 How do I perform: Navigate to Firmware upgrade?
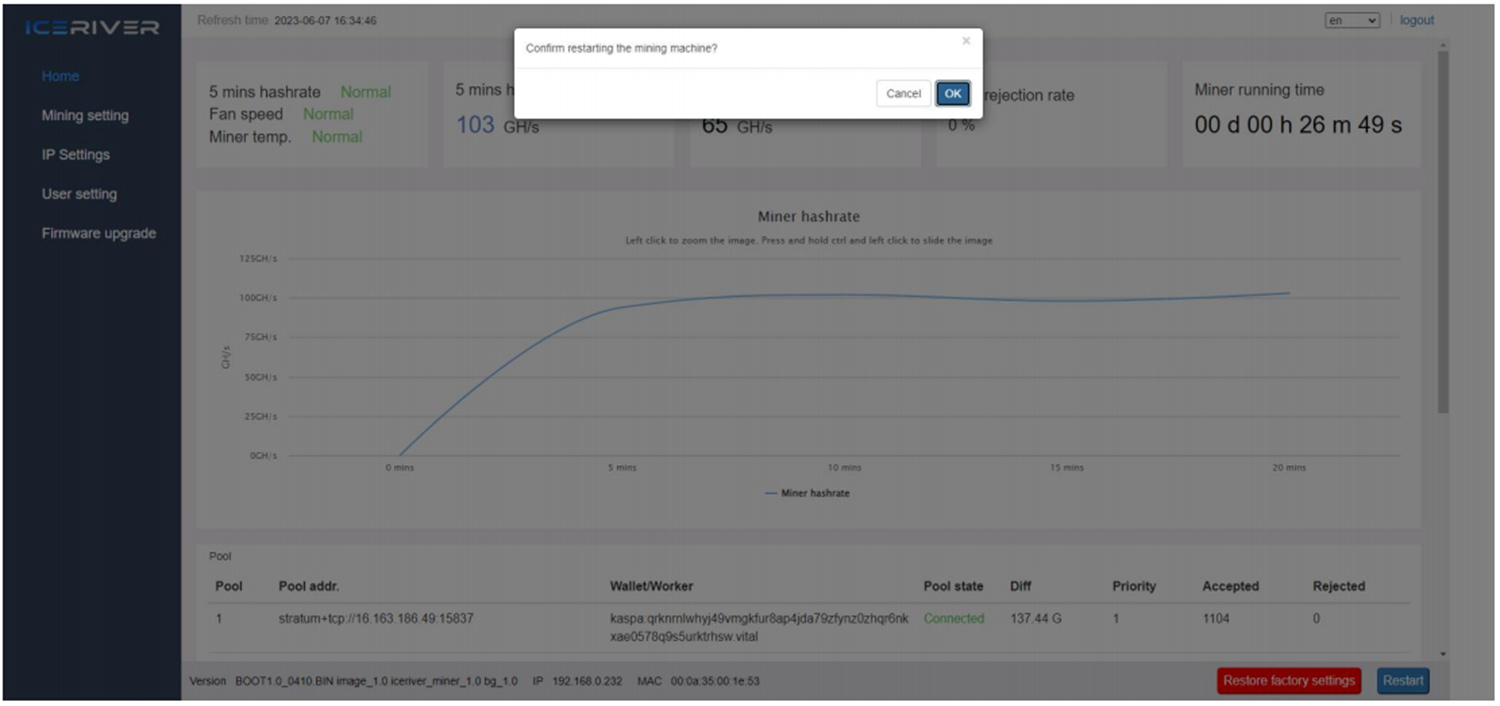(x=99, y=233)
